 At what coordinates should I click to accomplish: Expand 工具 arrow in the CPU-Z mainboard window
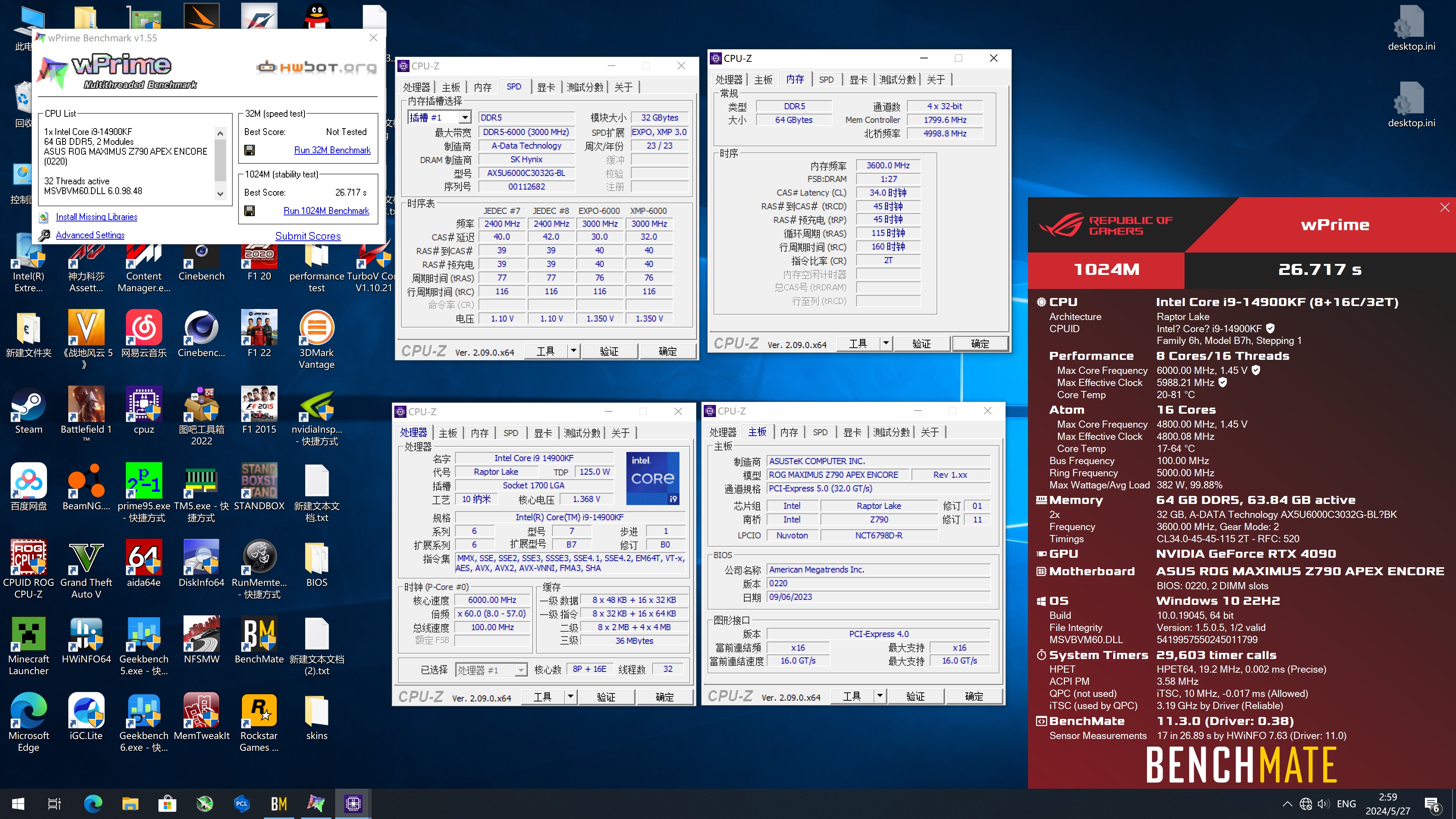pyautogui.click(x=880, y=697)
